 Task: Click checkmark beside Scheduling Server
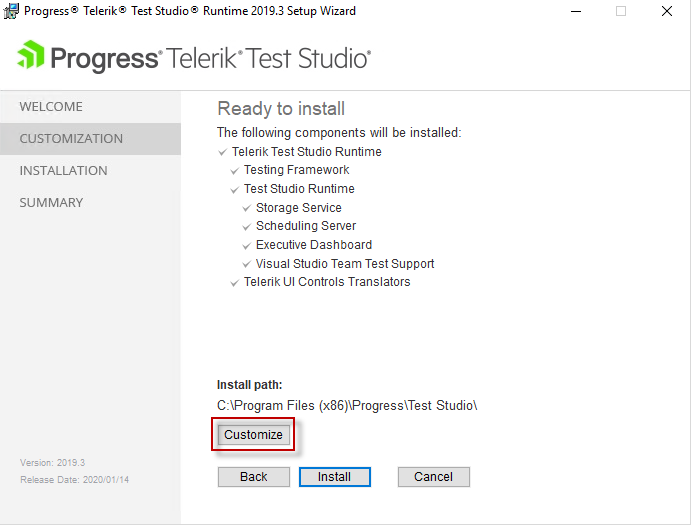tap(246, 227)
